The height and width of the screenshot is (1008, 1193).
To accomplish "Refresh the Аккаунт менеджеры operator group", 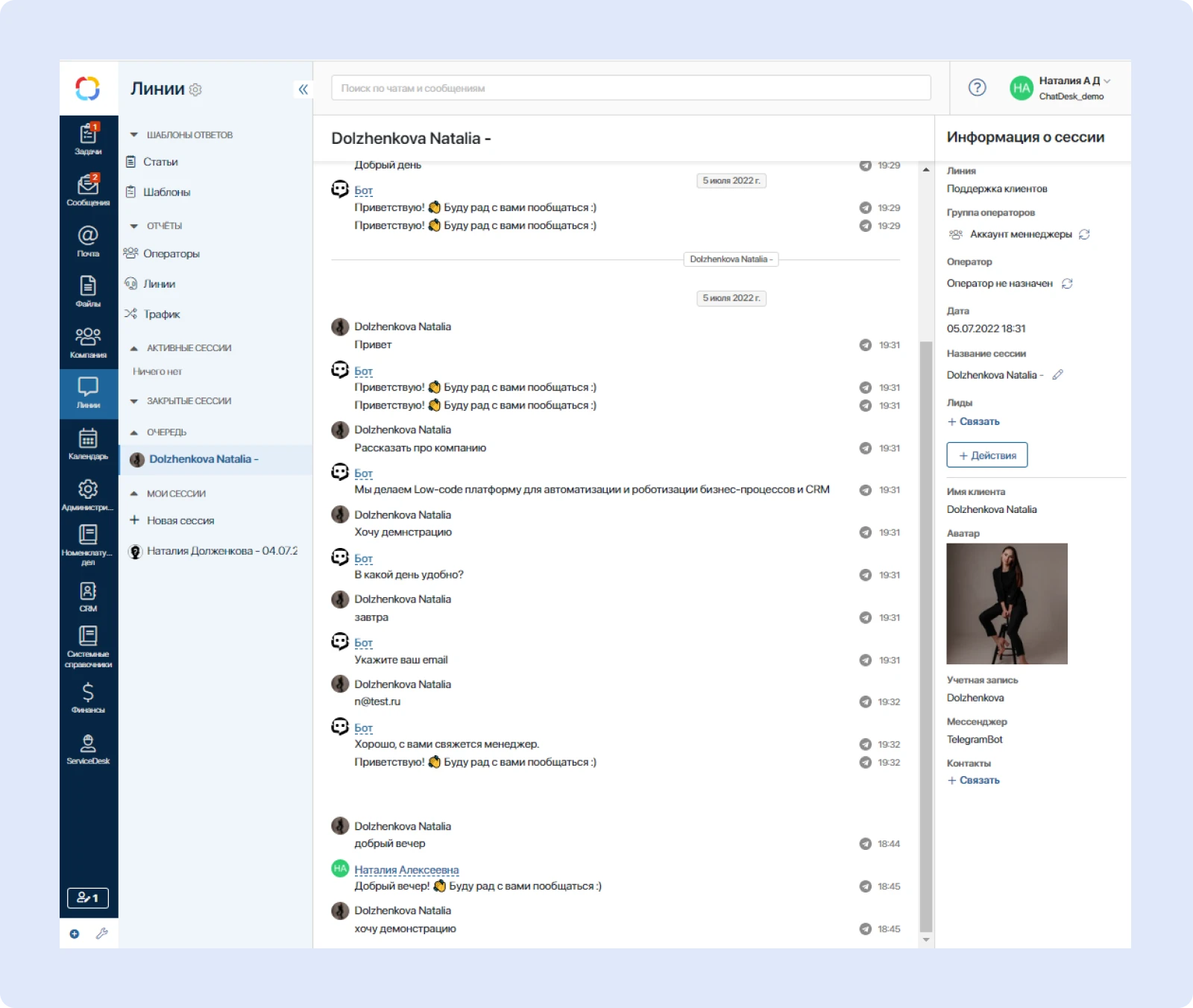I will tap(1086, 235).
